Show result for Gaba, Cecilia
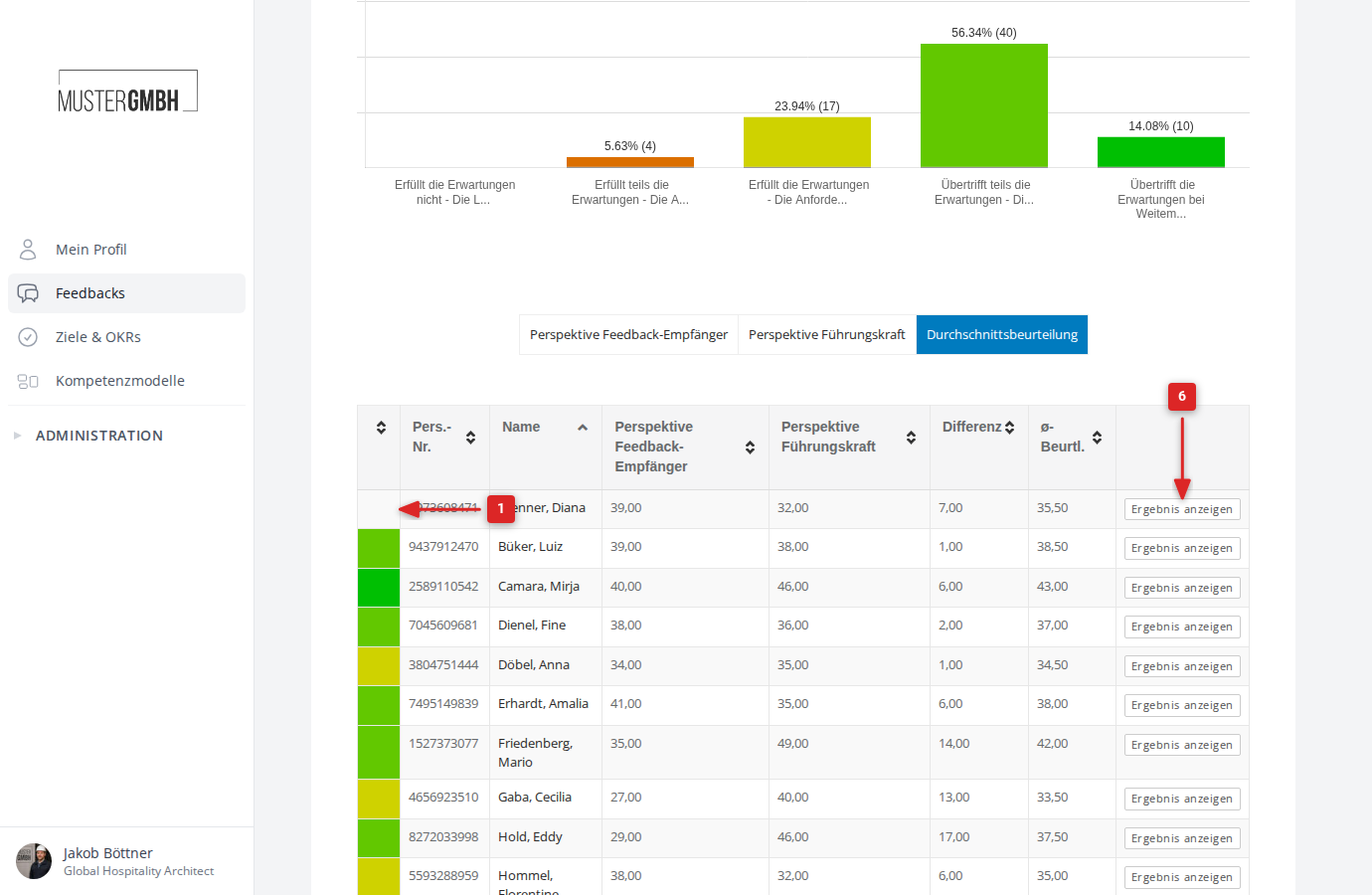Image resolution: width=1372 pixels, height=895 pixels. [x=1182, y=799]
